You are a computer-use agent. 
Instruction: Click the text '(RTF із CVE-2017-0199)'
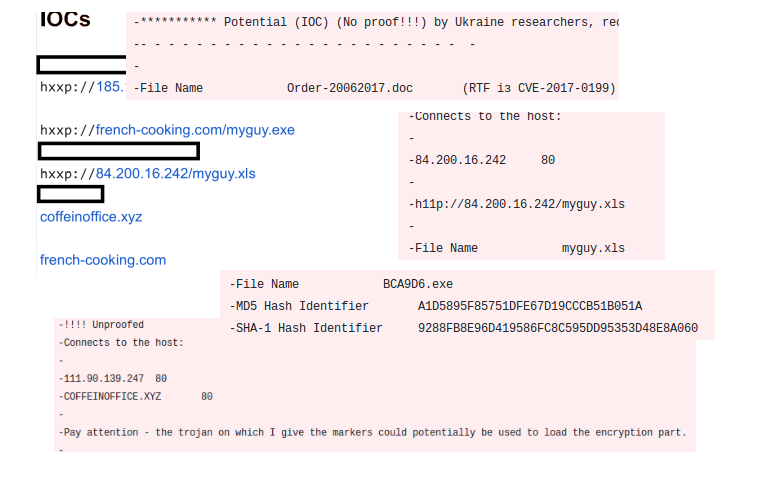click(539, 88)
